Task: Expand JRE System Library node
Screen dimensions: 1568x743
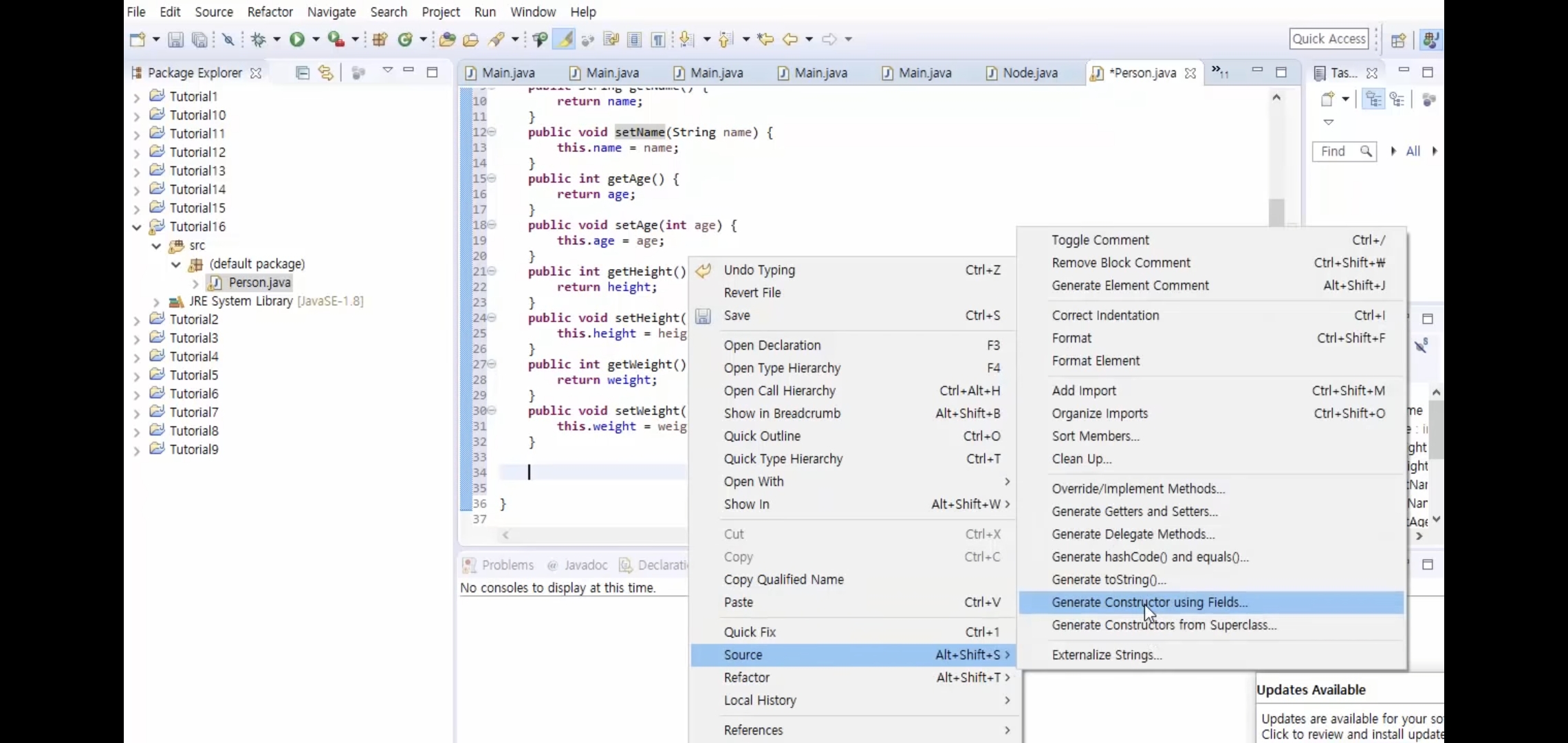Action: coord(157,301)
